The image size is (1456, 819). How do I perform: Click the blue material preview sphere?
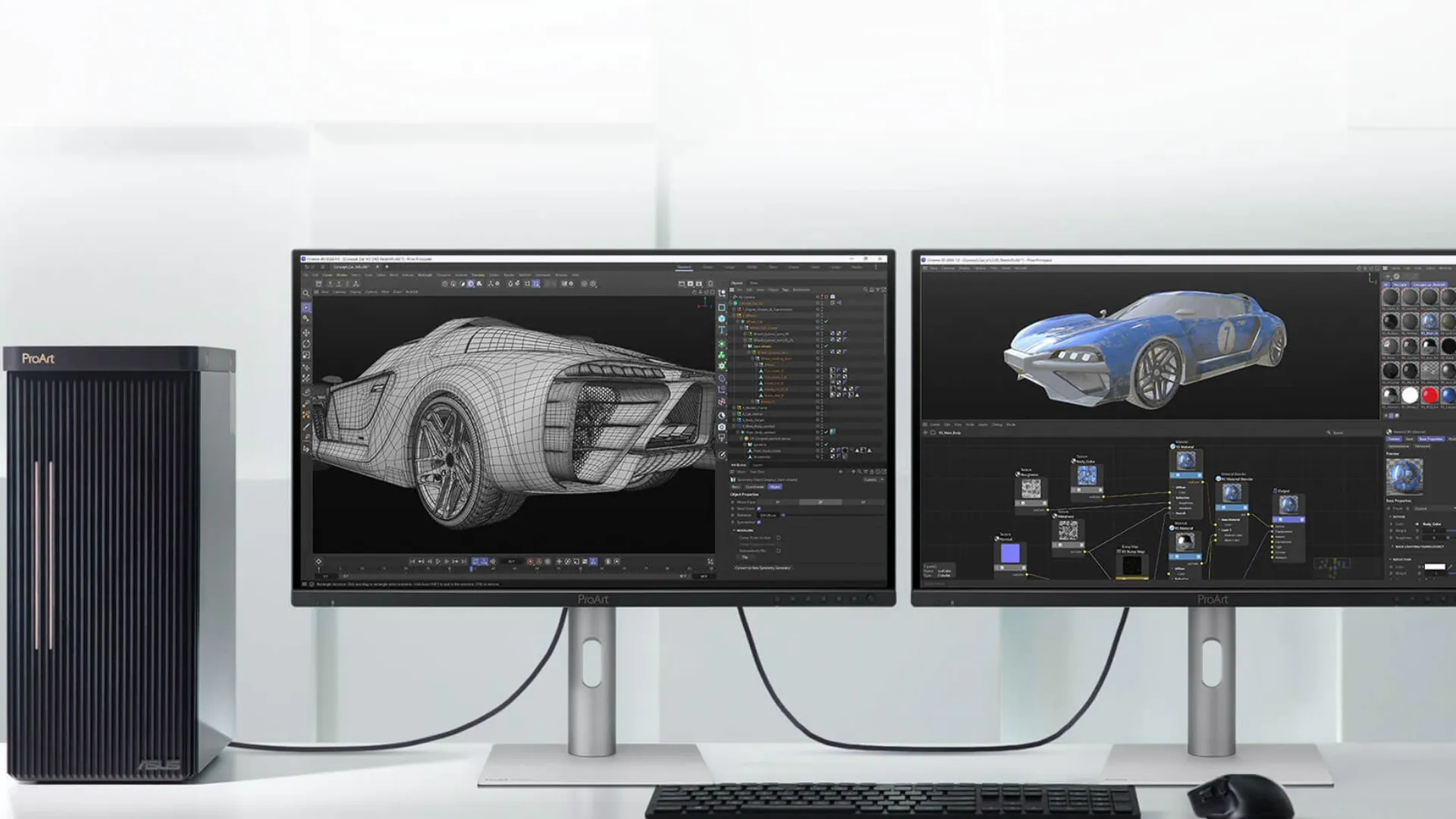click(1404, 477)
